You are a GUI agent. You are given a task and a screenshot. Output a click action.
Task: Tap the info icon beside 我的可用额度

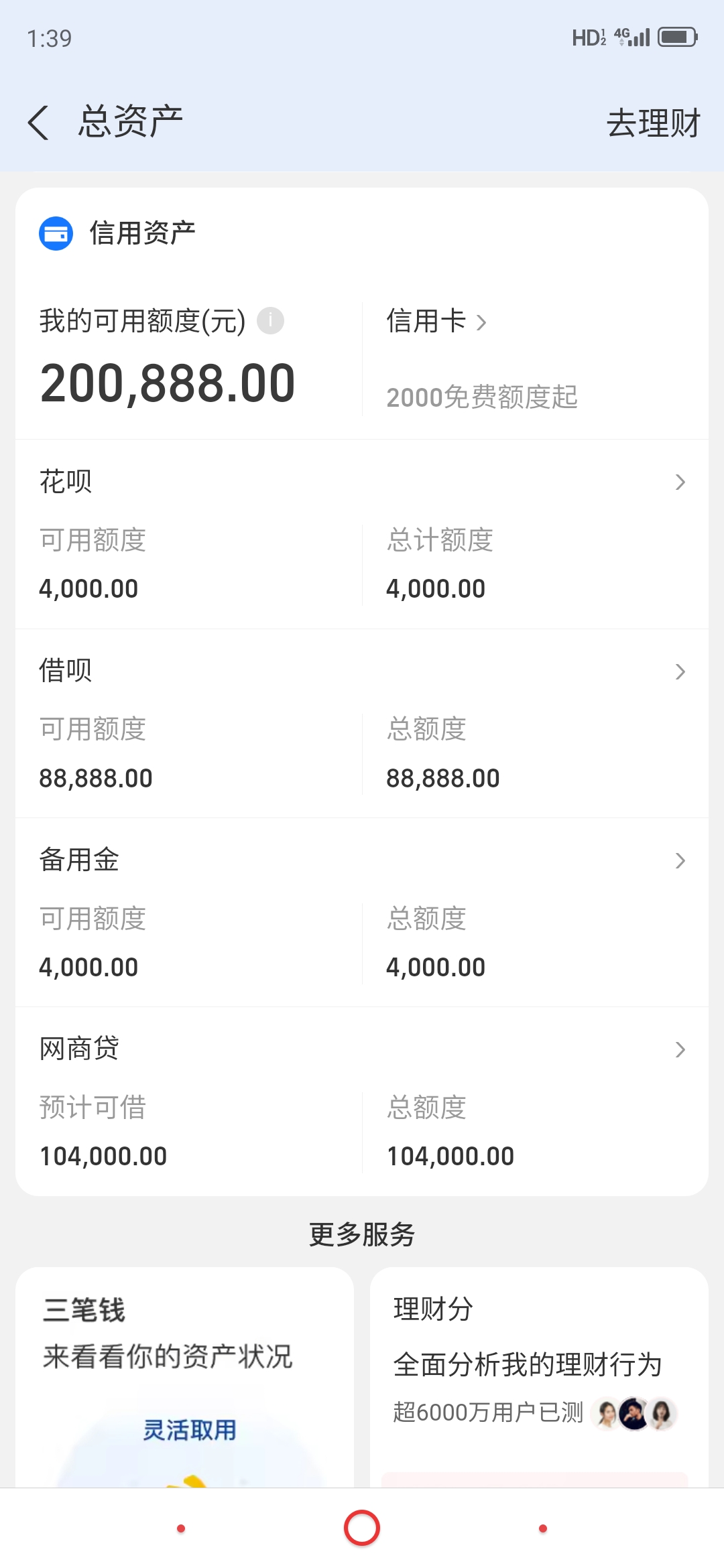(270, 320)
